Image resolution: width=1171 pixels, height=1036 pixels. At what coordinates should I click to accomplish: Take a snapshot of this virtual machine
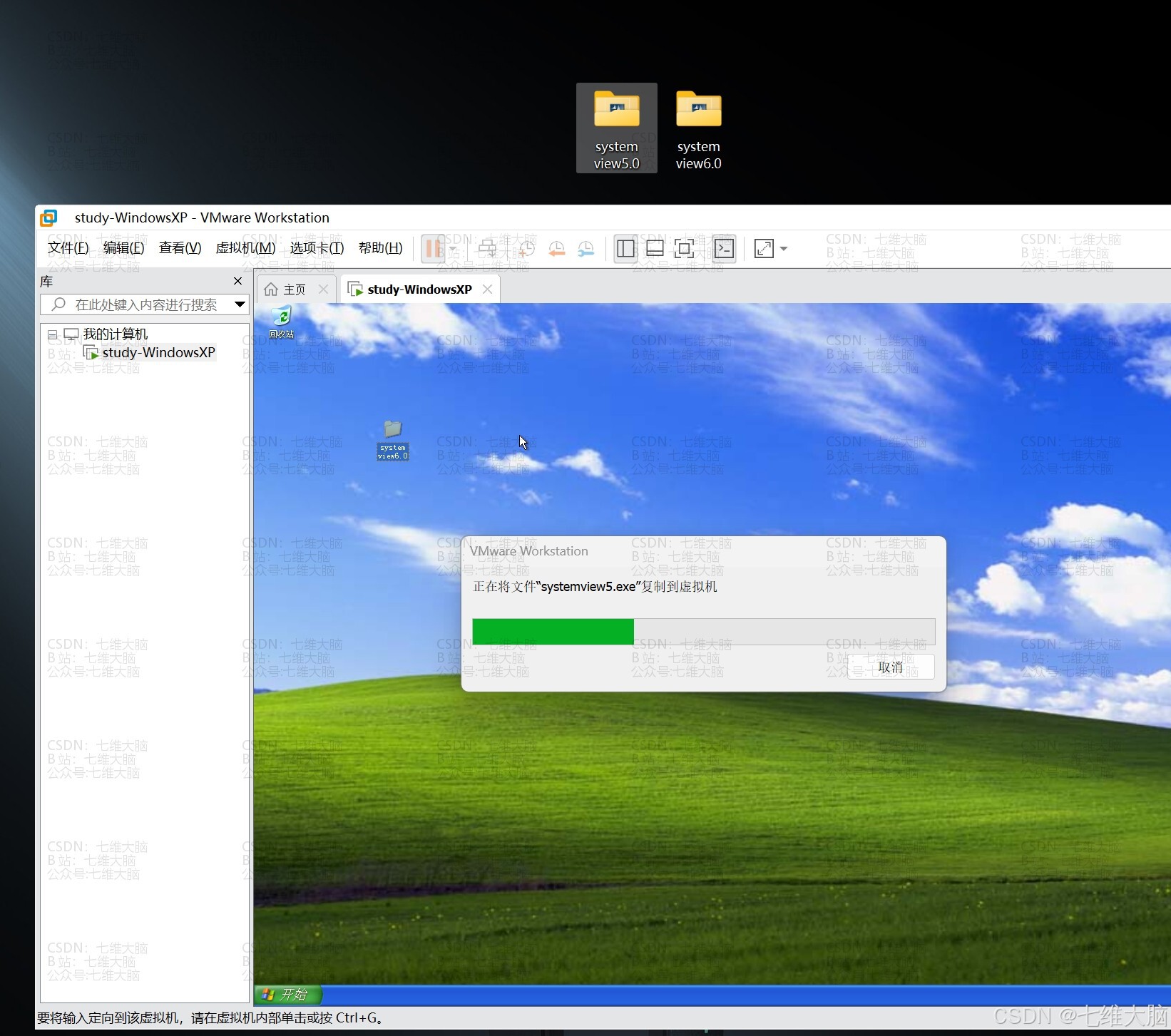(526, 249)
